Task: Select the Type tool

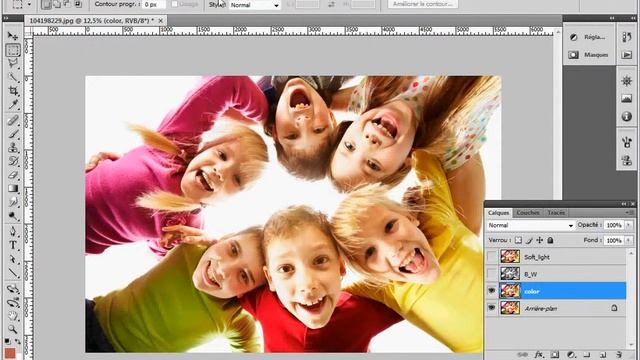Action: [x=13, y=245]
